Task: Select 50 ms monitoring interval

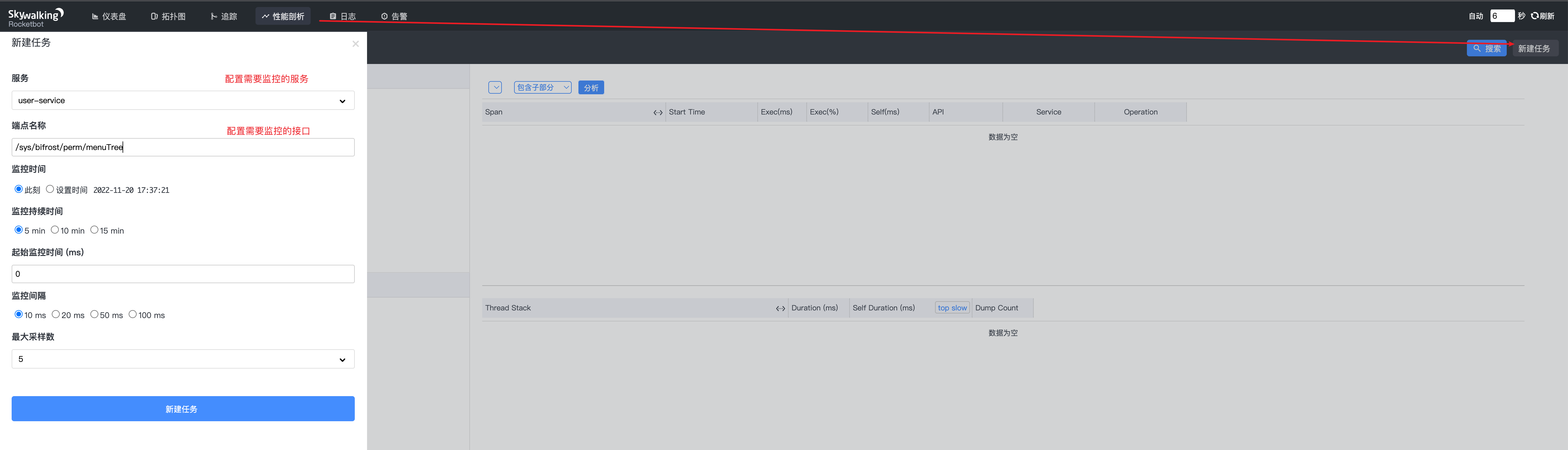Action: coord(94,314)
